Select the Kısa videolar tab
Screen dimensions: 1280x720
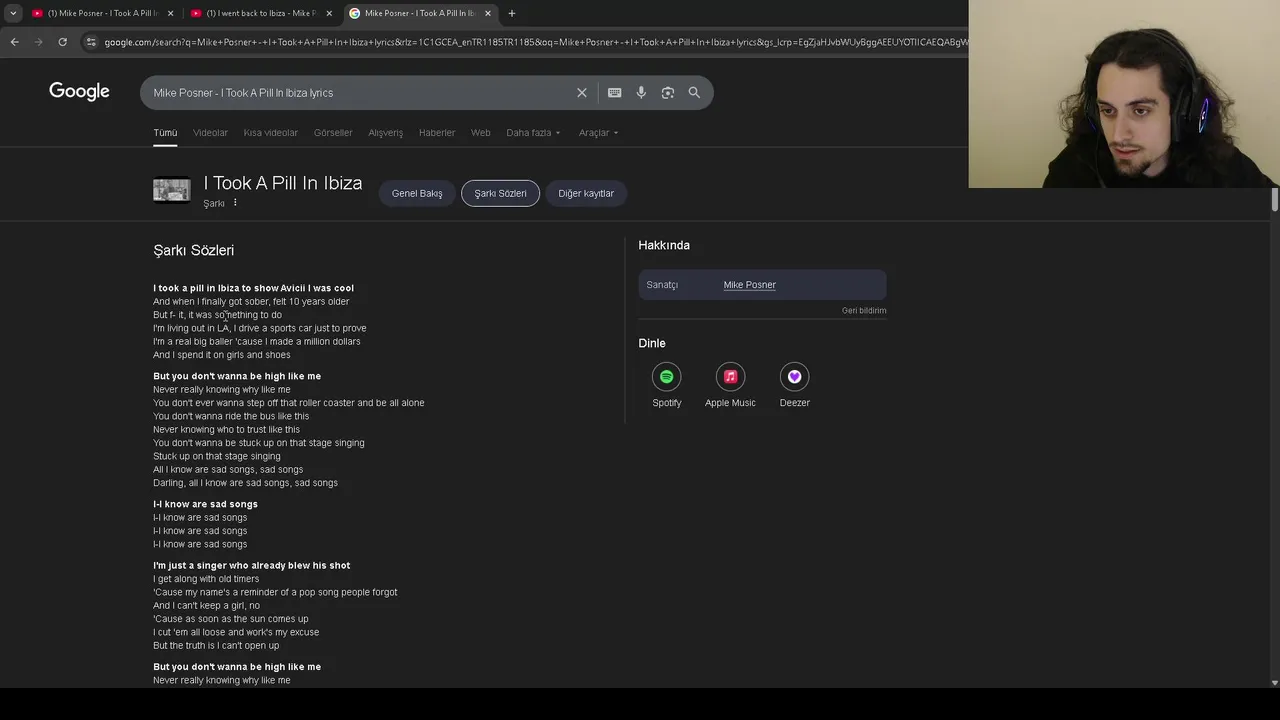click(x=271, y=133)
